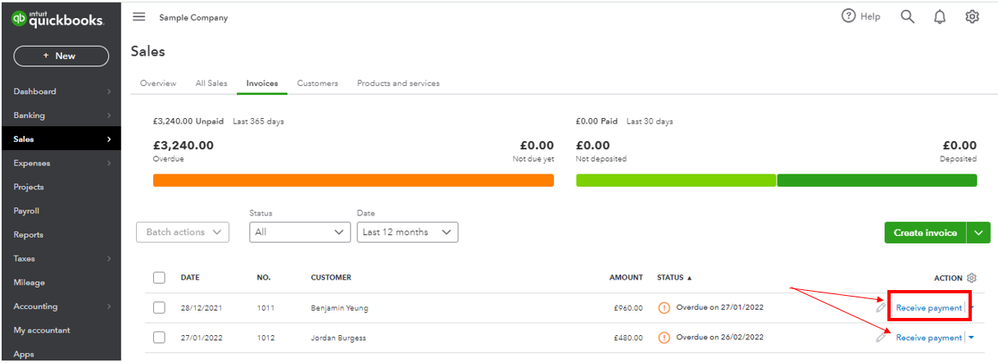This screenshot has width=998, height=363.
Task: Select the Benjamin Yeung invoice checkbox
Action: pyautogui.click(x=159, y=308)
